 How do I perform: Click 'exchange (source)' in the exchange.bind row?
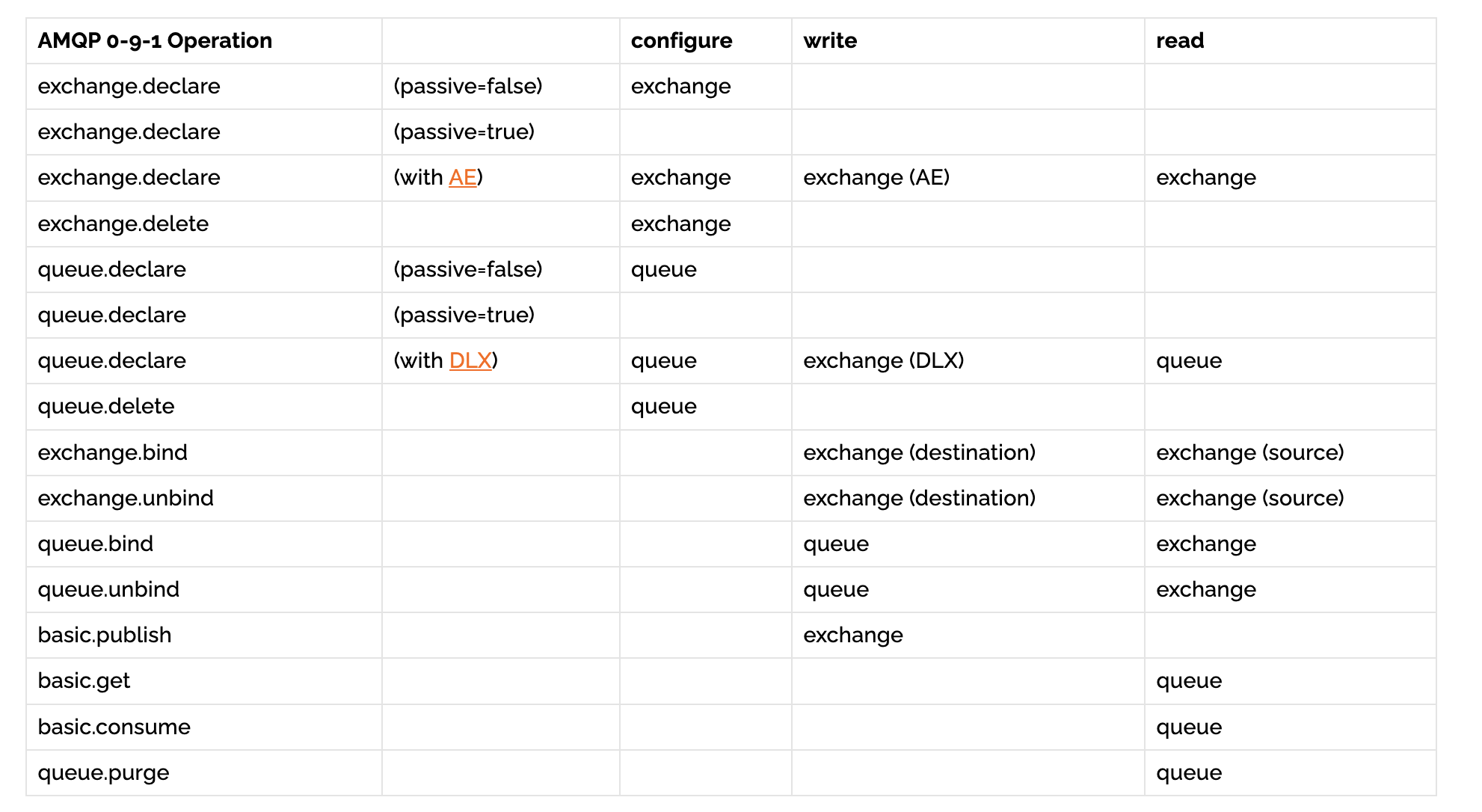click(1249, 453)
